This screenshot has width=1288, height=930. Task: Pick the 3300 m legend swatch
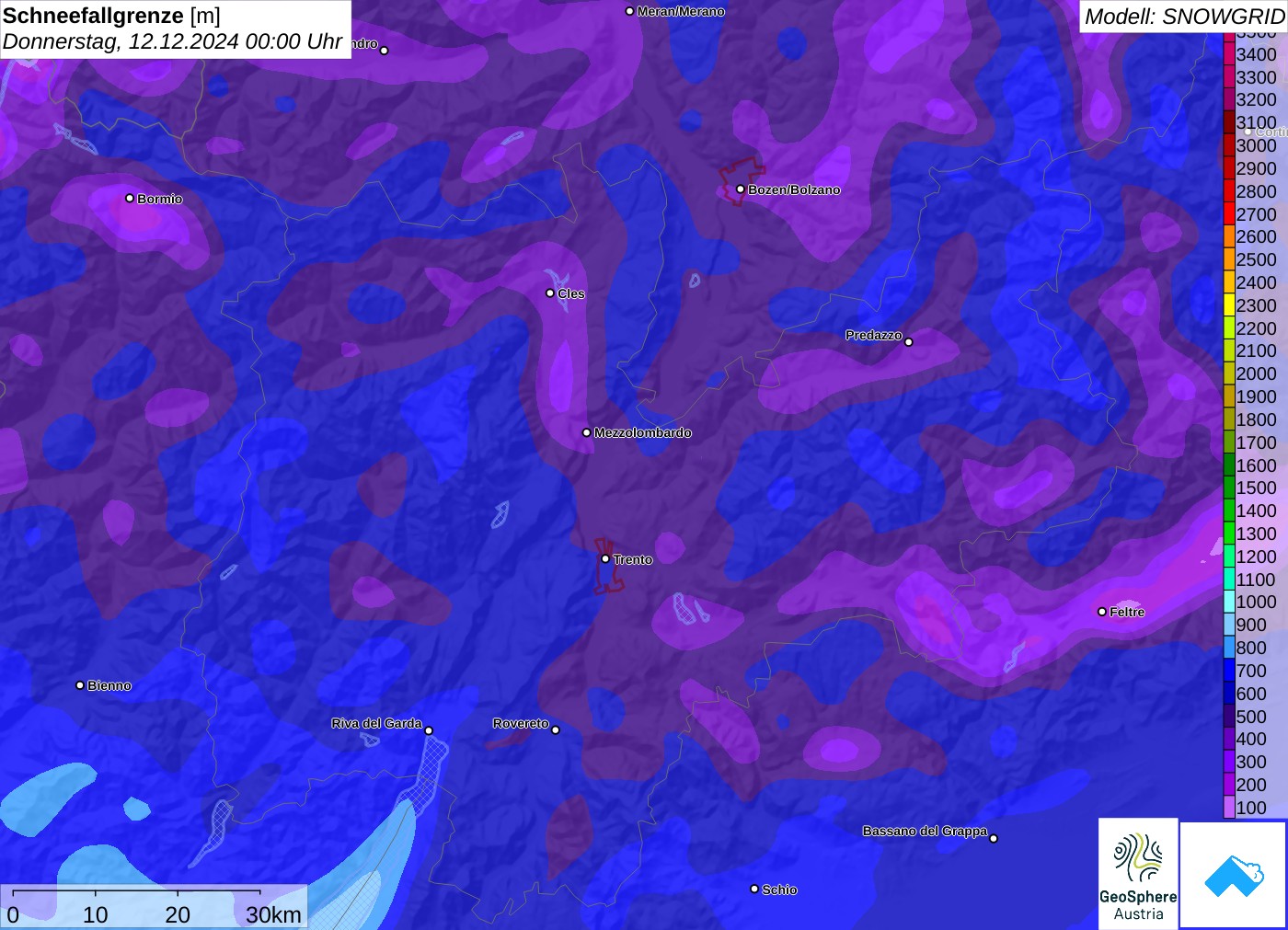(x=1228, y=77)
